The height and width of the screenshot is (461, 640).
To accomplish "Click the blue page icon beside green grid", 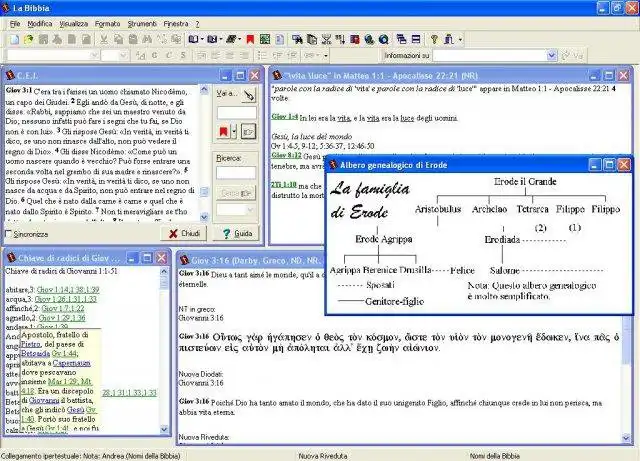I will [x=280, y=39].
